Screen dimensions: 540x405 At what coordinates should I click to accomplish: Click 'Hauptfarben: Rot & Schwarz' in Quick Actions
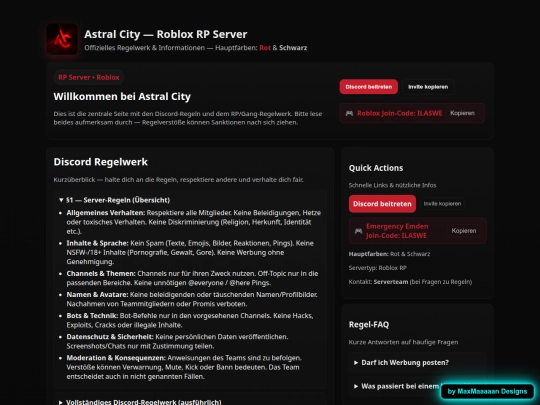(389, 254)
